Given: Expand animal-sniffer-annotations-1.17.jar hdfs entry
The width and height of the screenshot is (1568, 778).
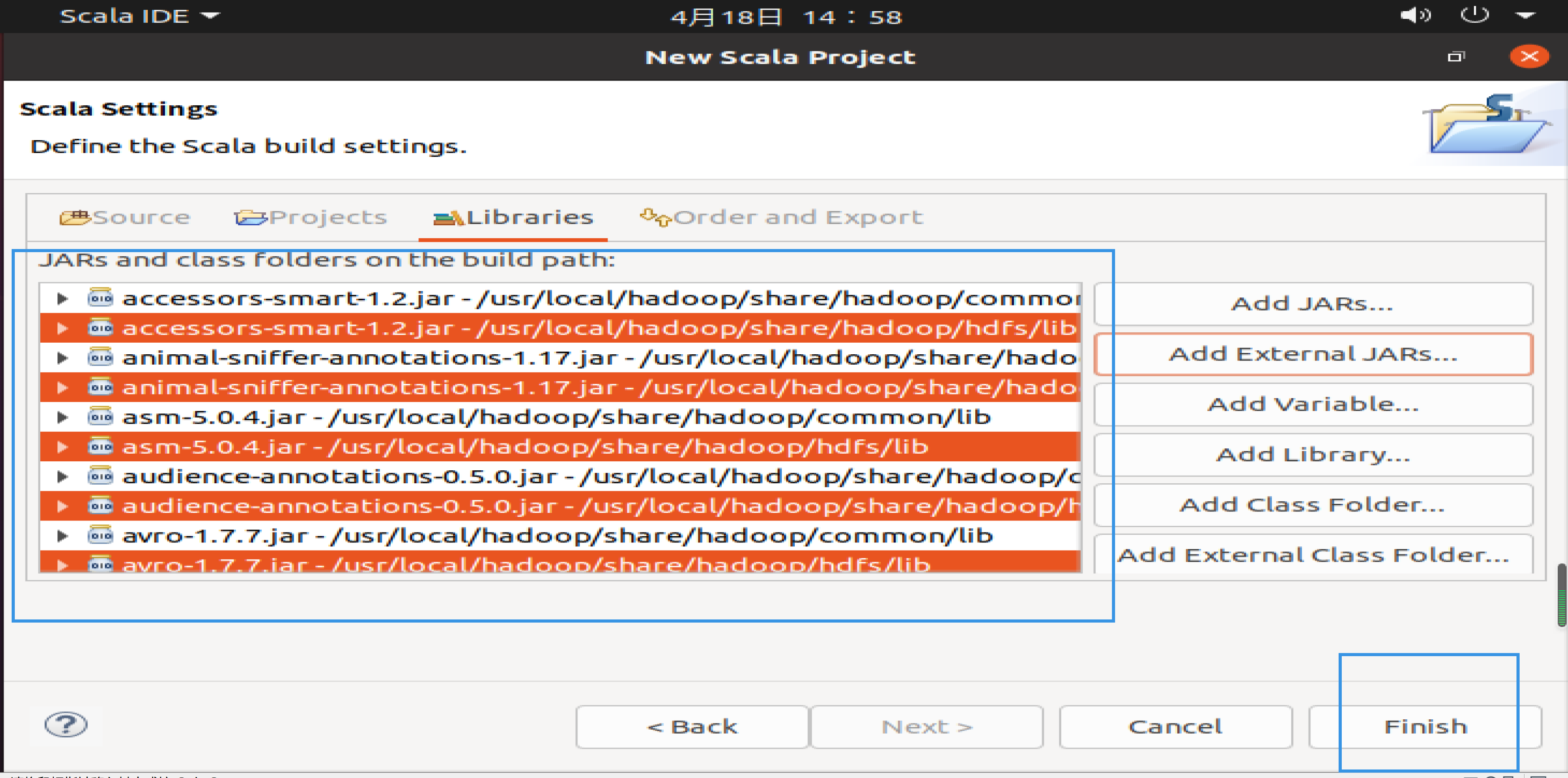Looking at the screenshot, I should click(64, 386).
